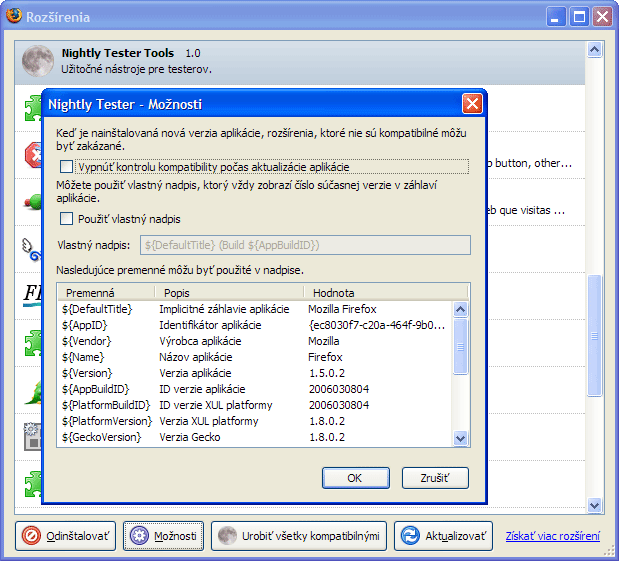Viewport: 619px width, 561px height.
Task: Open the Získať viac rozšírení link
Action: 553,536
